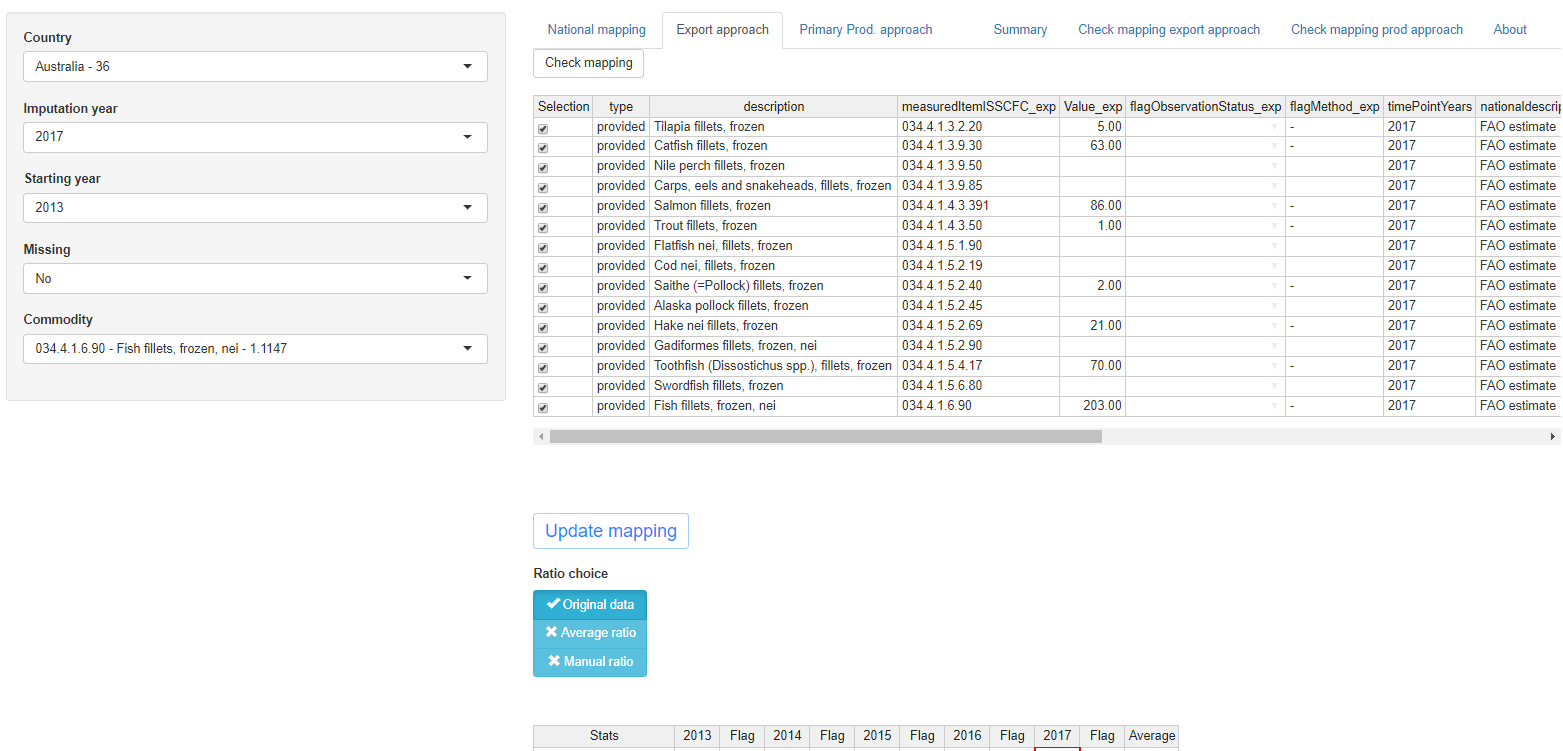The image size is (1563, 751).
Task: Switch to the National mapping tab
Action: point(596,30)
